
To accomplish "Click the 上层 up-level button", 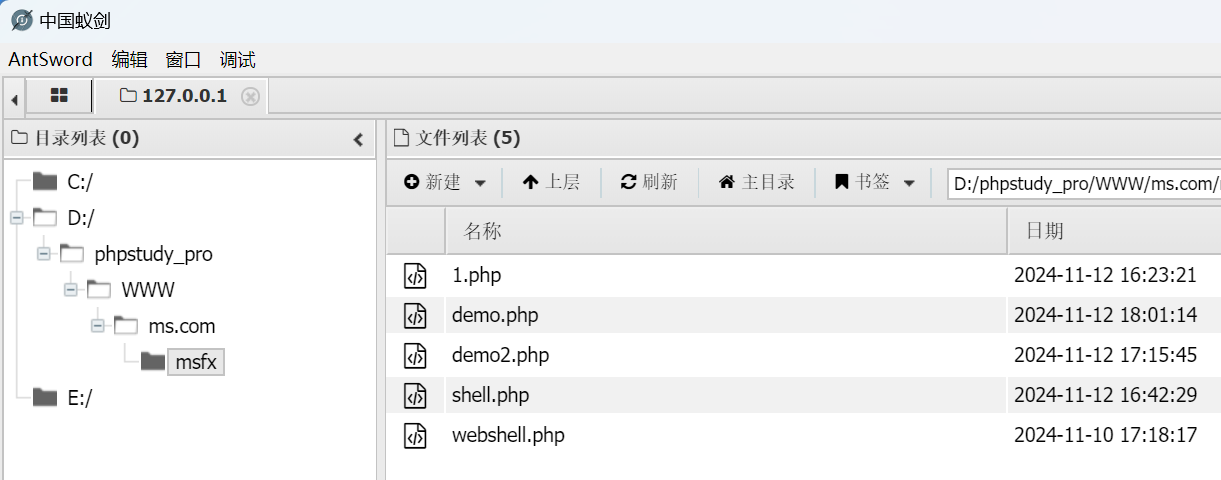I will pyautogui.click(x=551, y=182).
